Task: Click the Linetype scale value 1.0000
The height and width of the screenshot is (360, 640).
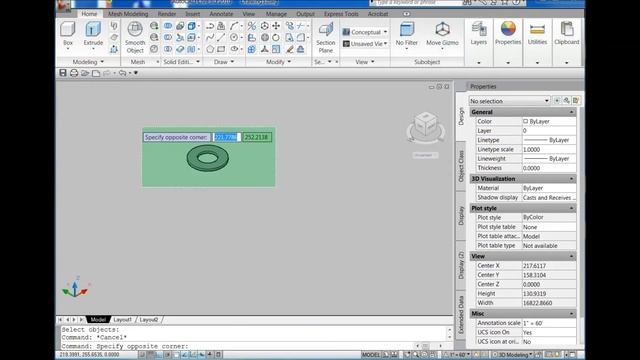Action: pos(549,149)
